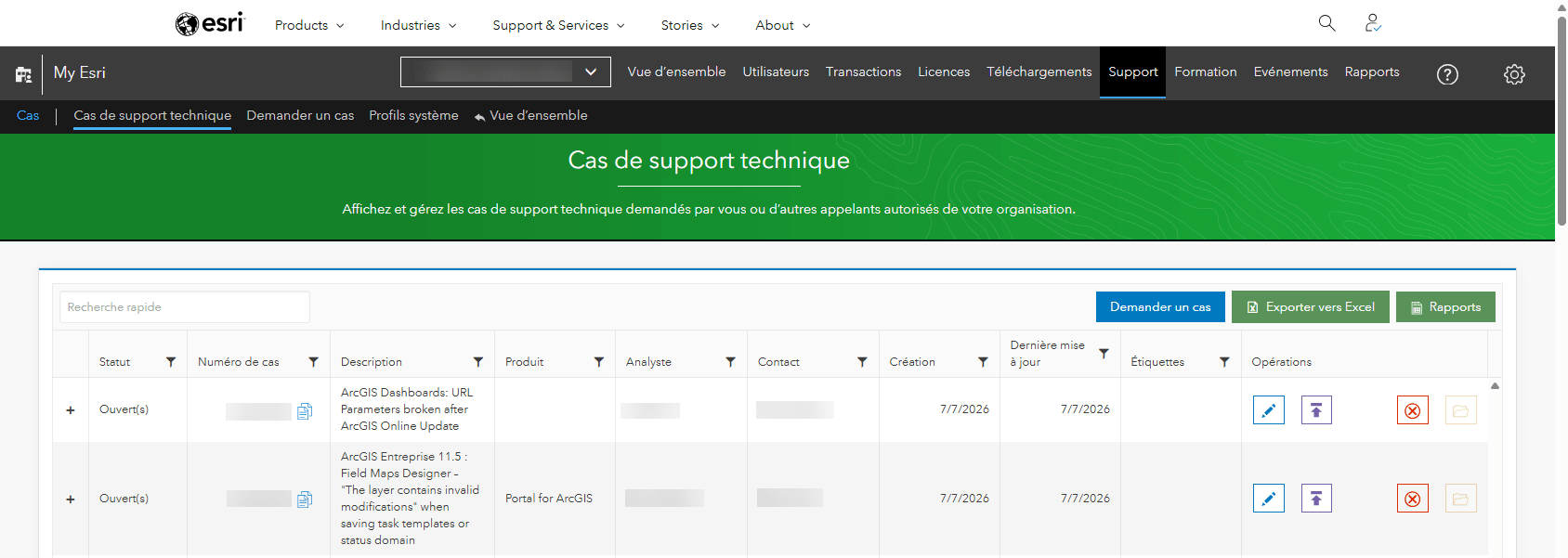Screen dimensions: 1568x558
Task: Close the Portal for ArcGIS case with red X
Action: pyautogui.click(x=1413, y=499)
